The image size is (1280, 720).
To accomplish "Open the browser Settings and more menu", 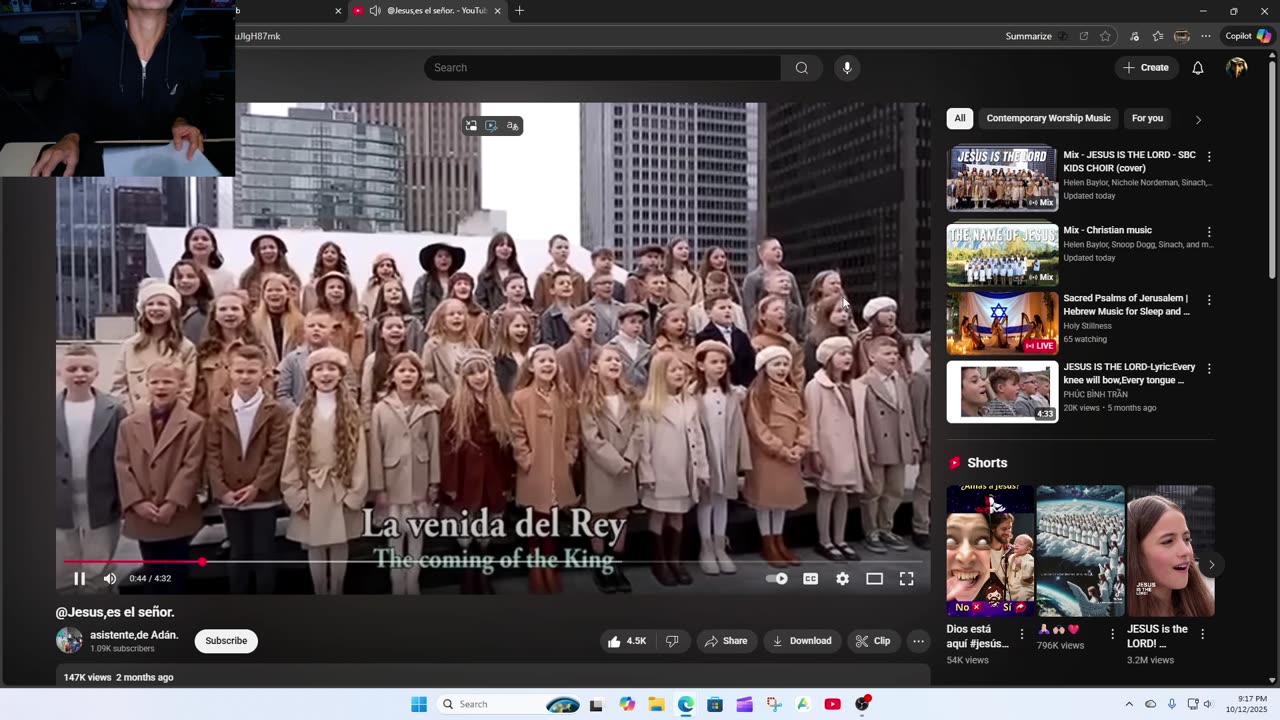I will pyautogui.click(x=1206, y=36).
